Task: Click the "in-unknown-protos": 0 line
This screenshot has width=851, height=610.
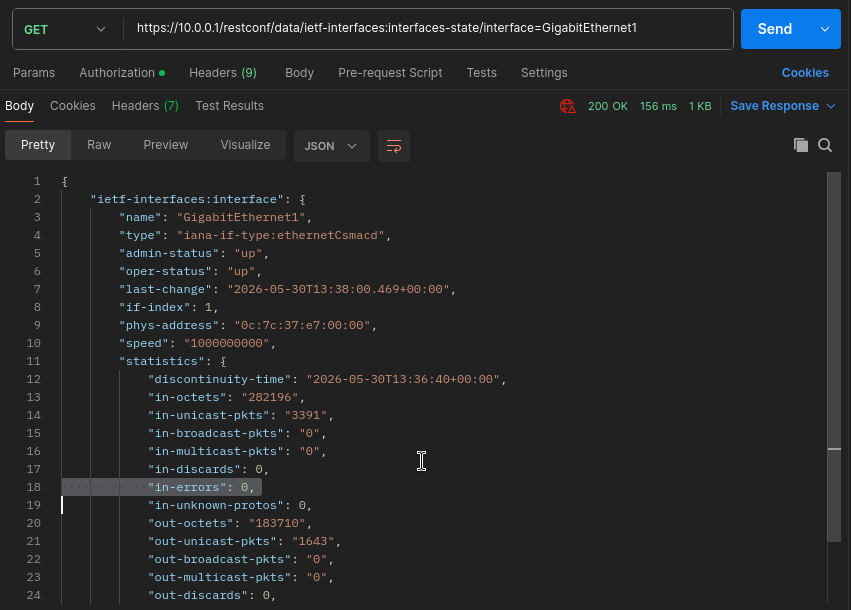Action: tap(230, 505)
